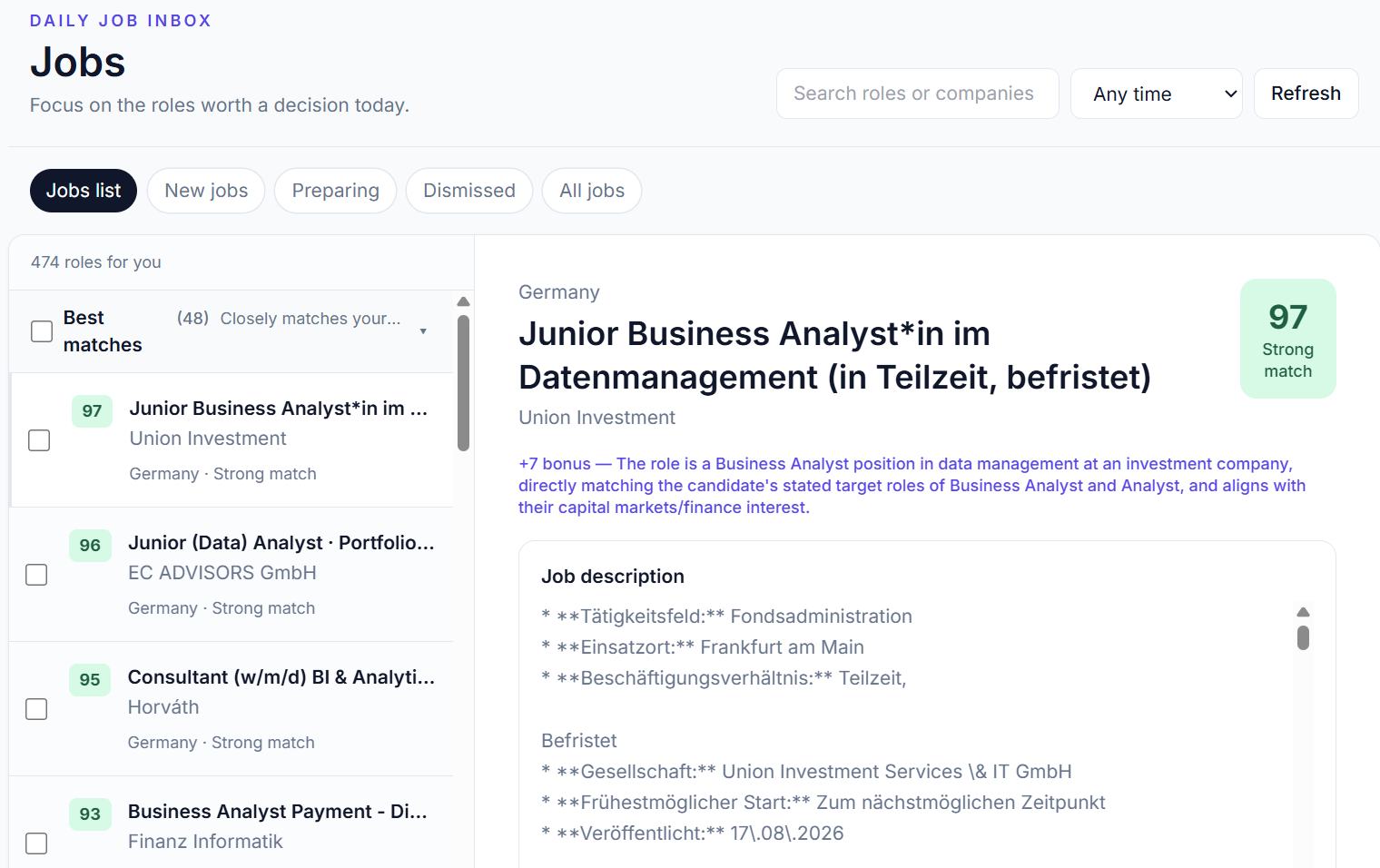Open the Dismissed tab

(x=468, y=191)
